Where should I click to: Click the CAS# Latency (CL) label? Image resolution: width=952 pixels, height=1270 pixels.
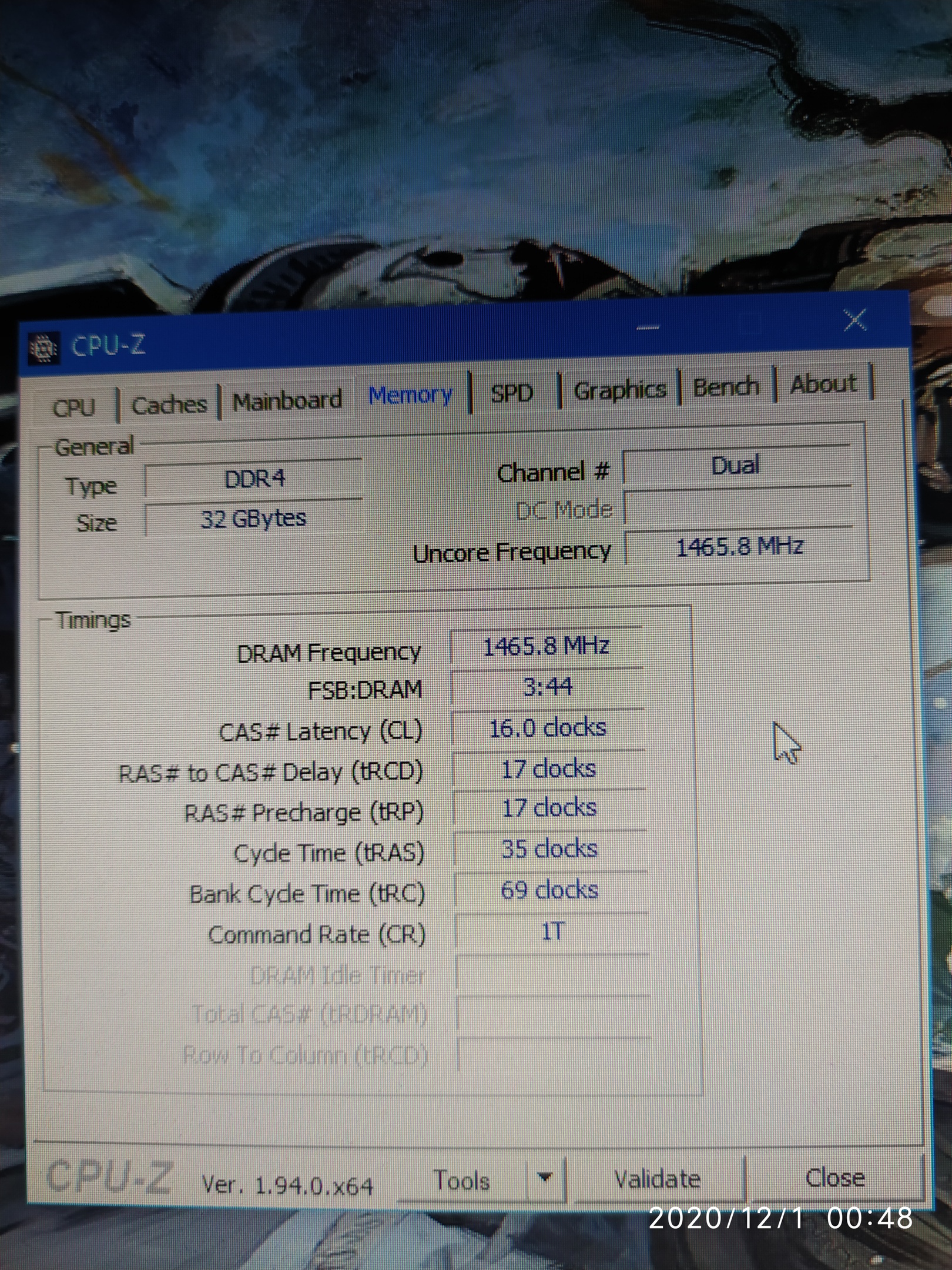point(321,732)
